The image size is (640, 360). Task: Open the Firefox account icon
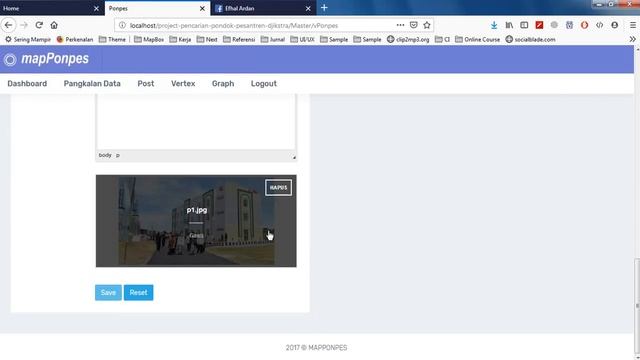[x=614, y=25]
